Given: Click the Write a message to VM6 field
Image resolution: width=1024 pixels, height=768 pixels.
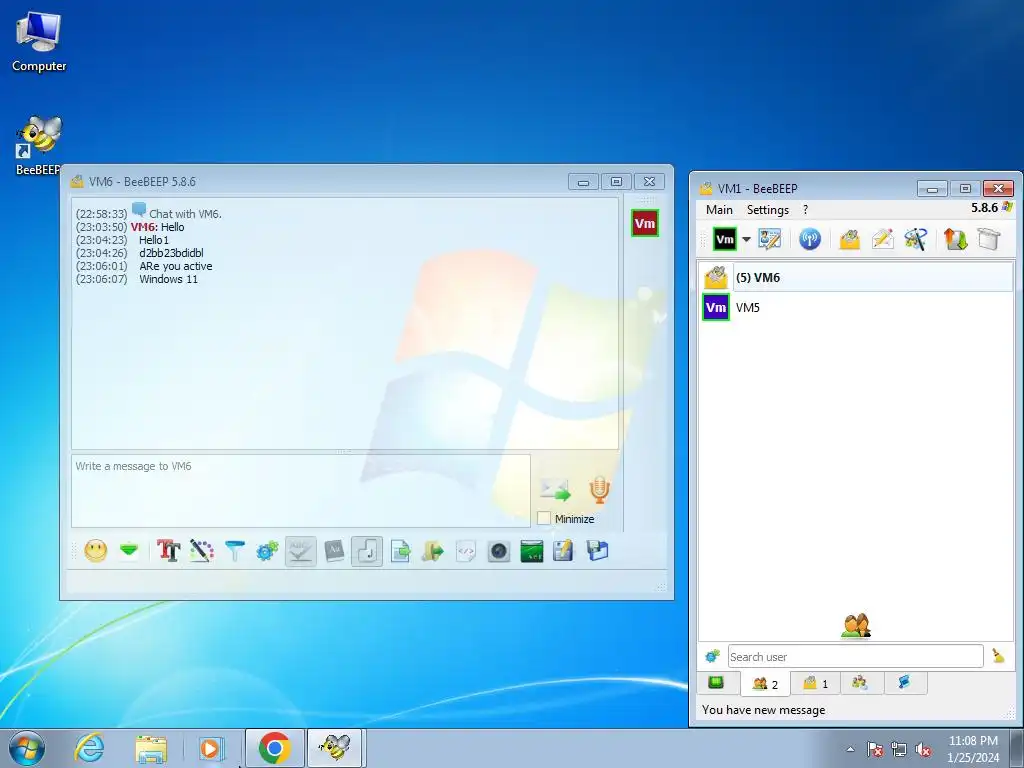Looking at the screenshot, I should [x=300, y=490].
